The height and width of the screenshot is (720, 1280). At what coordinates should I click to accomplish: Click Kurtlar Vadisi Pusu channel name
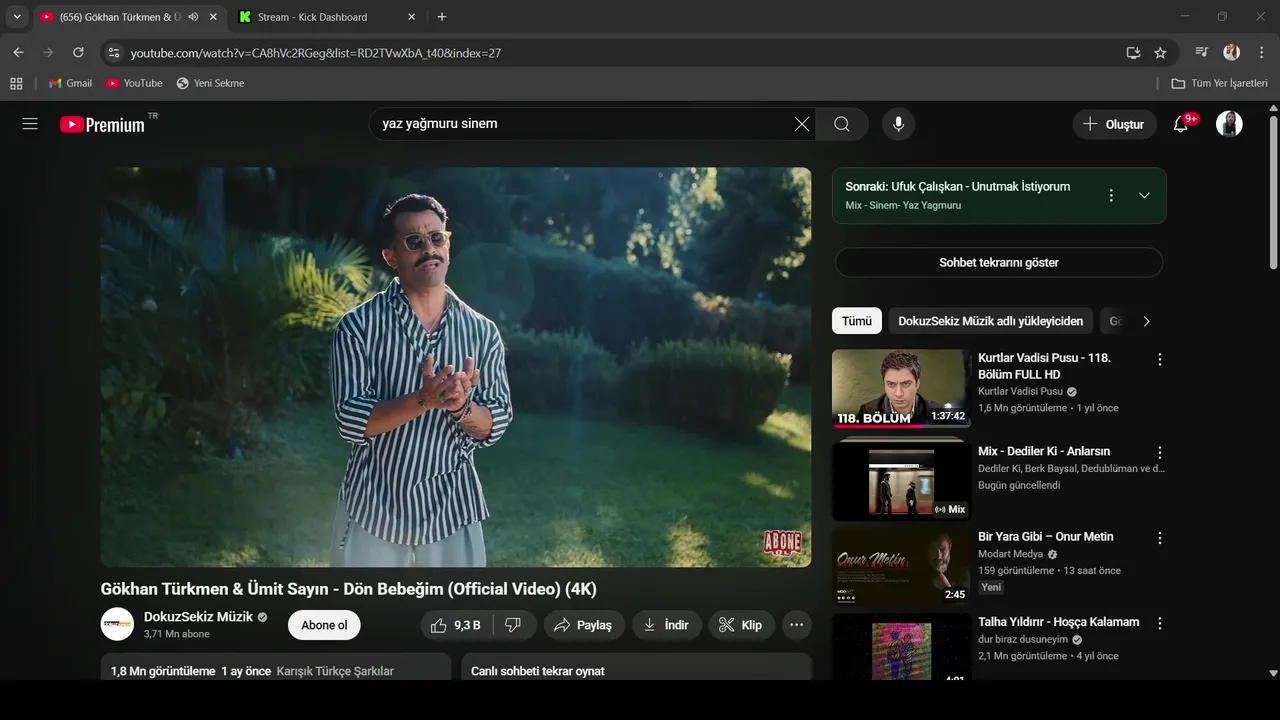[1020, 391]
